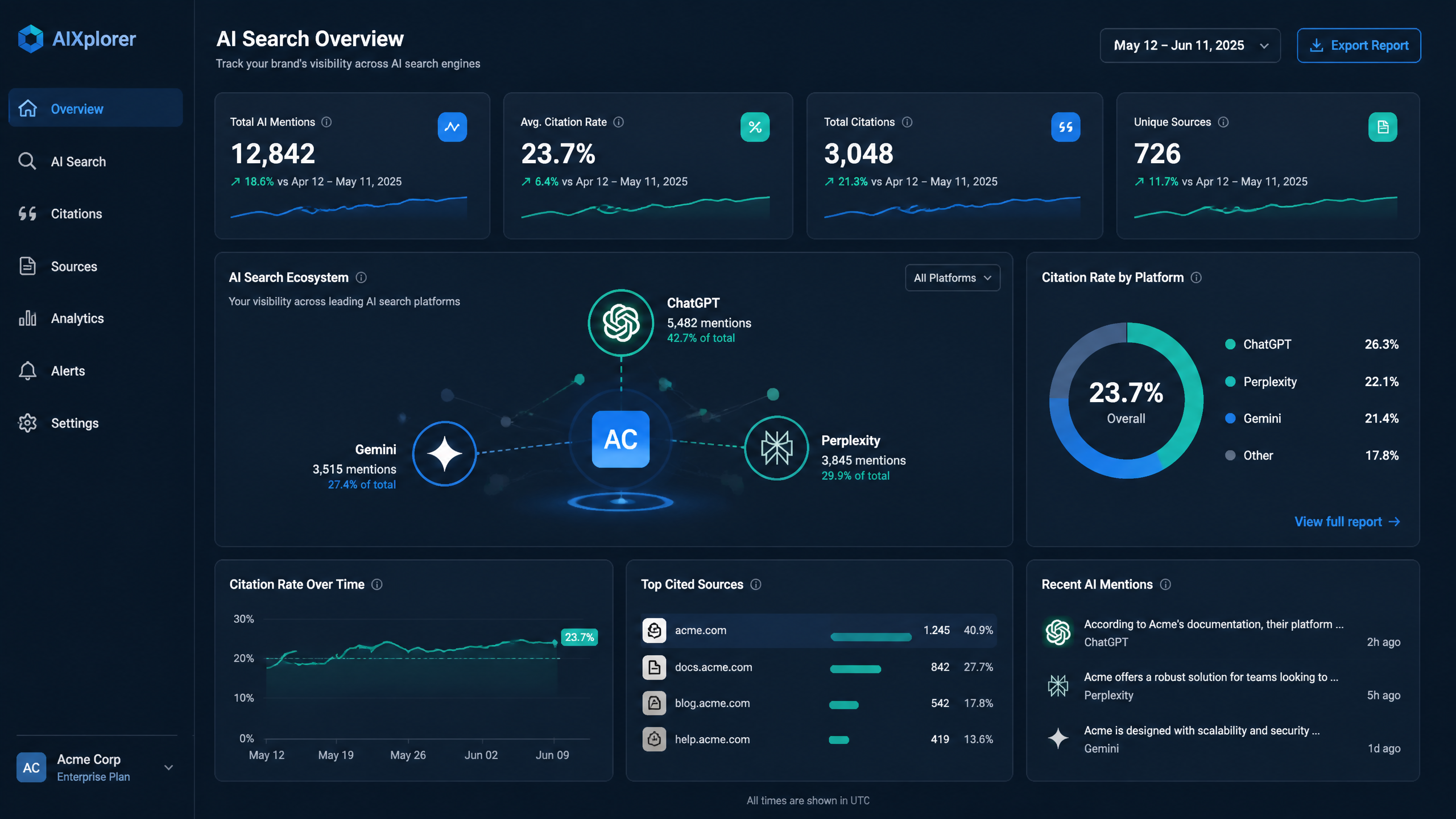Viewport: 1456px width, 819px height.
Task: Click the 23.7% endpoint label on line chart
Action: pyautogui.click(x=579, y=637)
